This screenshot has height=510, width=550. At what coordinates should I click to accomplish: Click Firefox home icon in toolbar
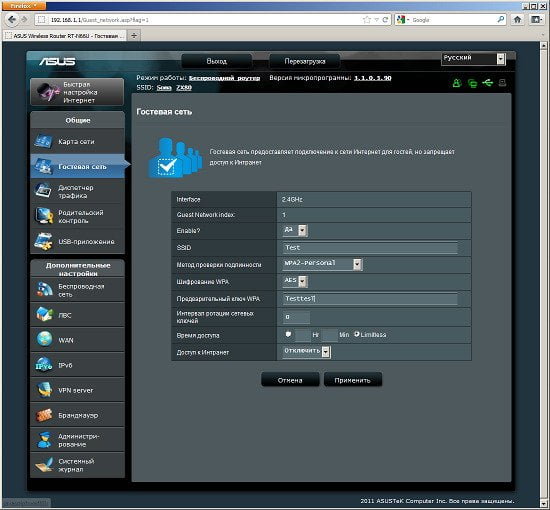(517, 20)
